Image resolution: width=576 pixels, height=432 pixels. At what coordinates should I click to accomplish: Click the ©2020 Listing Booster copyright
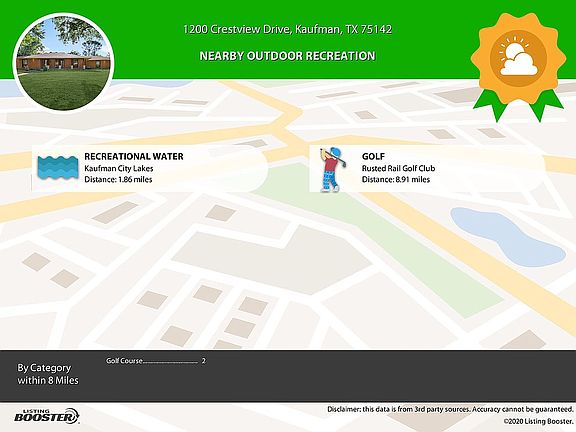click(x=538, y=421)
